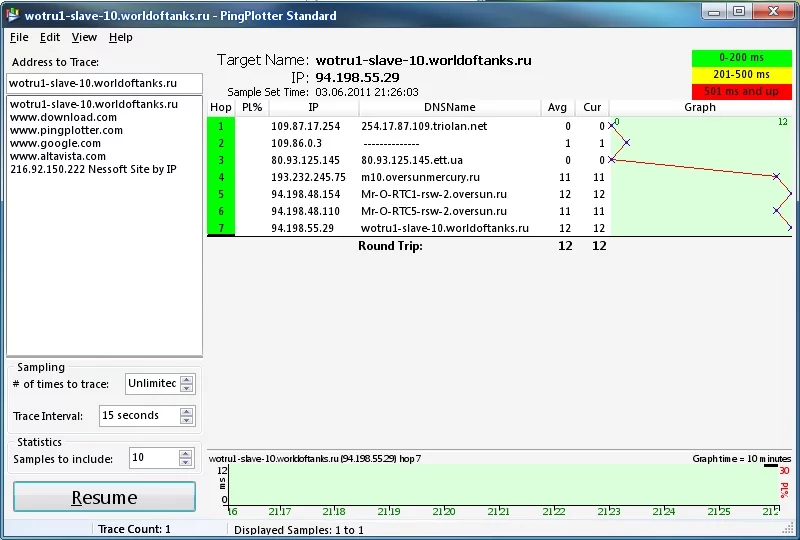Image resolution: width=800 pixels, height=540 pixels.
Task: Select www.download.com in address history
Action: (x=63, y=117)
